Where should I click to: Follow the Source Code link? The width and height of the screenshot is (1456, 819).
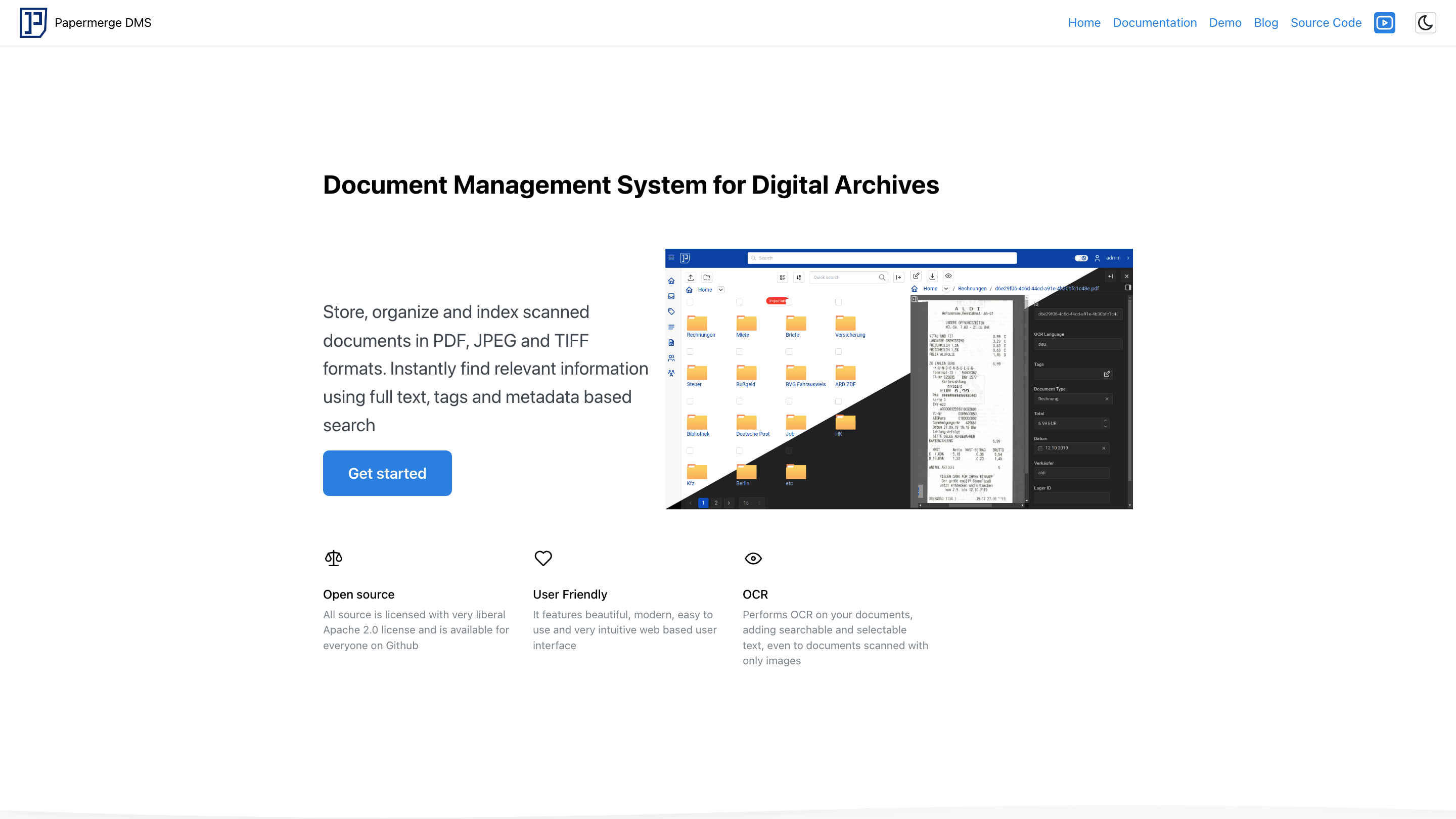(x=1326, y=23)
